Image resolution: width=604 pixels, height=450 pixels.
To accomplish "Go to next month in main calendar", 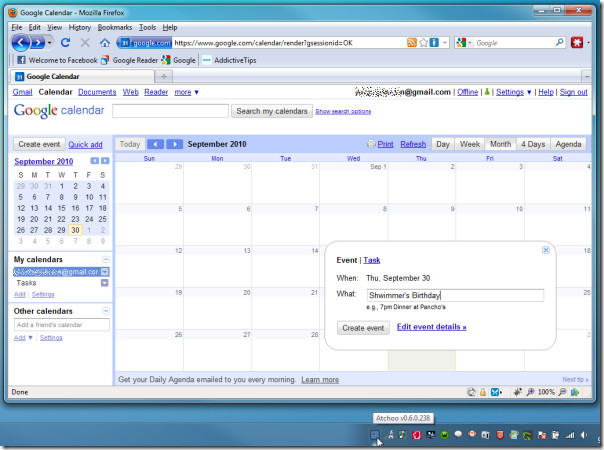I will click(x=174, y=144).
